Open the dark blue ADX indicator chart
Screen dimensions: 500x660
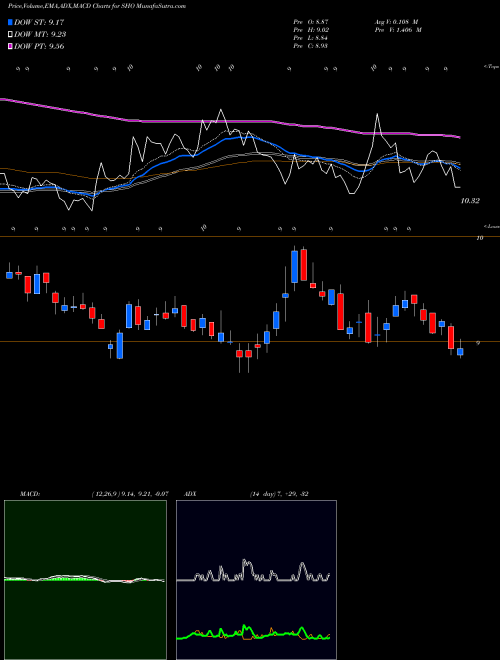pyautogui.click(x=256, y=580)
